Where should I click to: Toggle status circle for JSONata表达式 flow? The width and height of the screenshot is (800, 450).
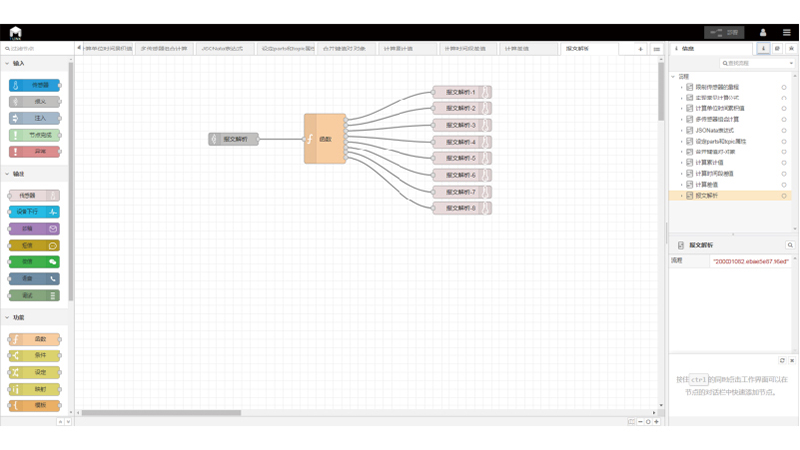[x=784, y=131]
